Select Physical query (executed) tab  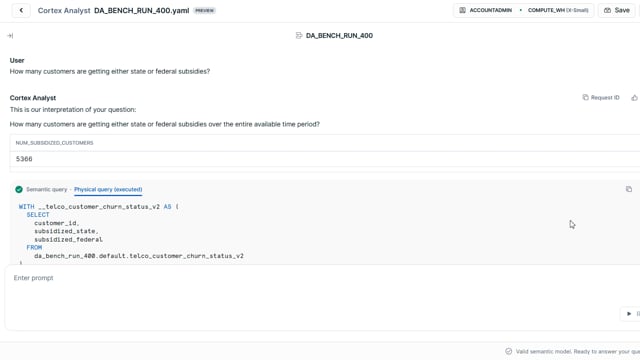click(x=108, y=189)
